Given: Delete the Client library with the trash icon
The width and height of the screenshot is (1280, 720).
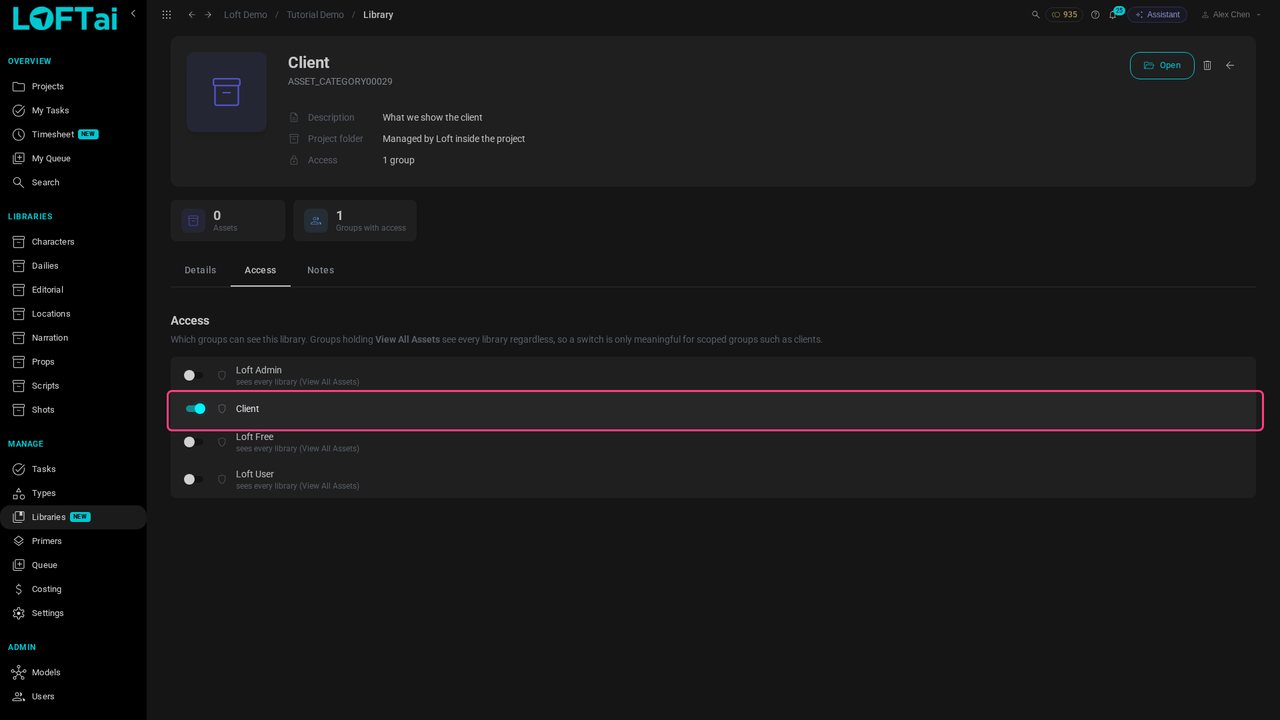Looking at the screenshot, I should coord(1207,65).
